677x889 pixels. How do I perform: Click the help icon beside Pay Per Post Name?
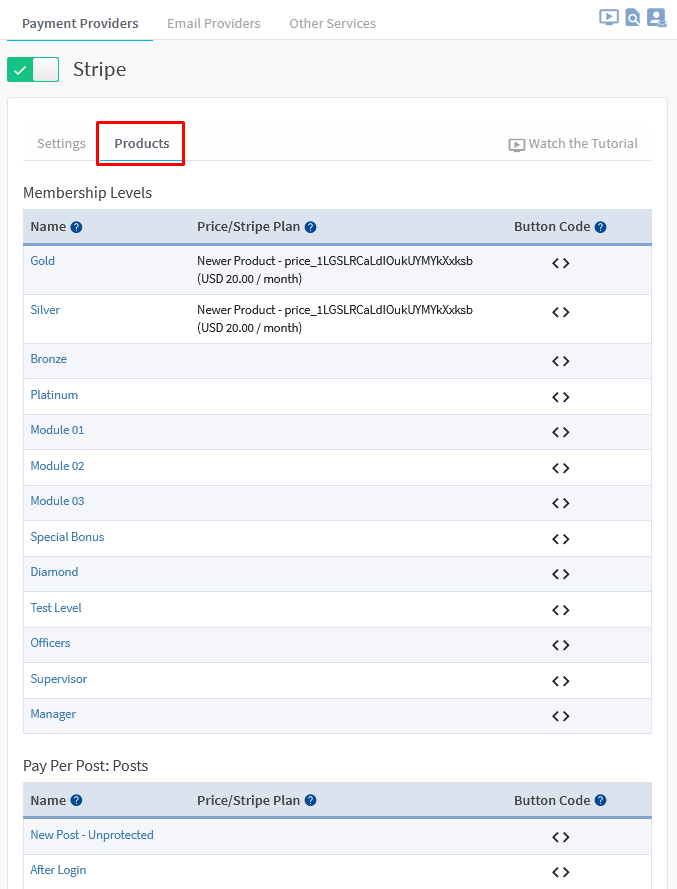click(x=77, y=801)
